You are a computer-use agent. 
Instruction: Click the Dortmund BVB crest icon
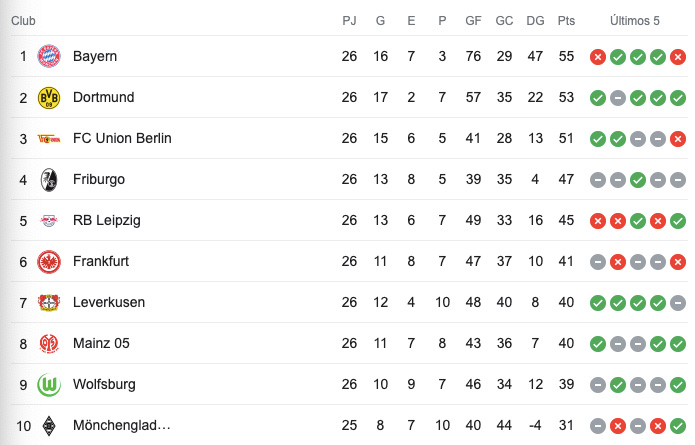tap(48, 97)
